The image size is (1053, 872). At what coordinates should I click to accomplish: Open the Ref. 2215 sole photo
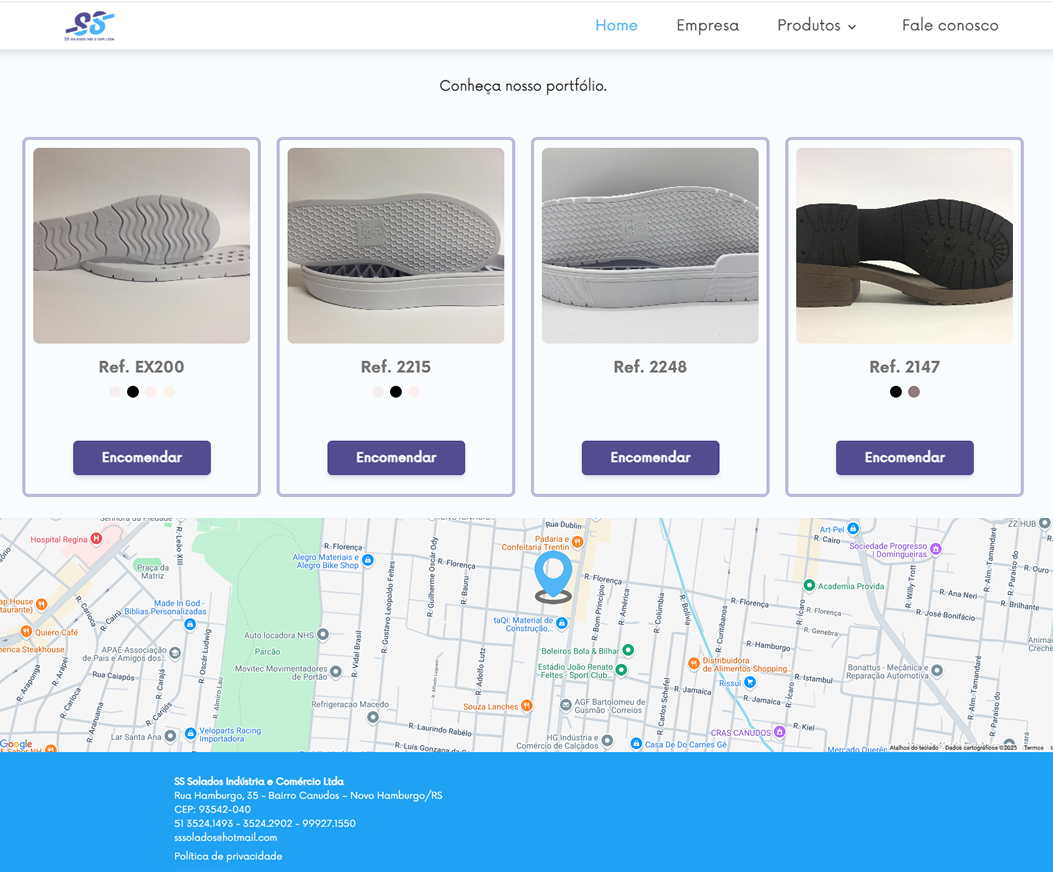pos(396,245)
